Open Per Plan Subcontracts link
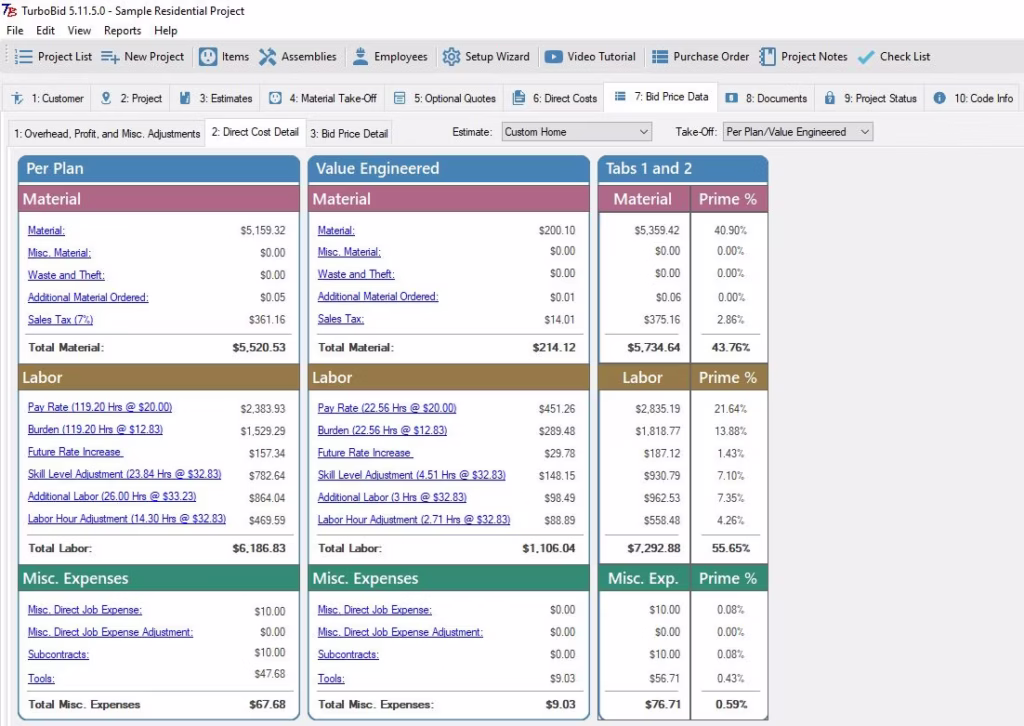 click(58, 654)
